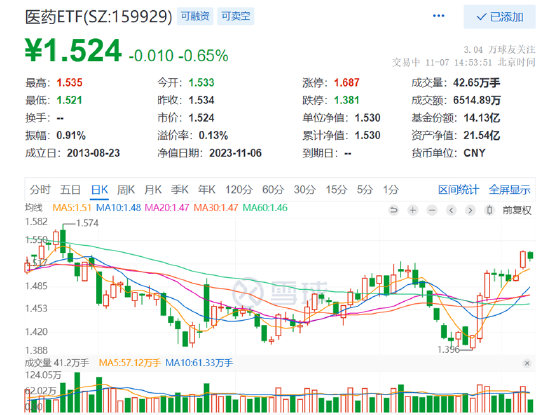The image size is (550, 415).
Task: Switch to the 1分 interval tab
Action: point(391,189)
